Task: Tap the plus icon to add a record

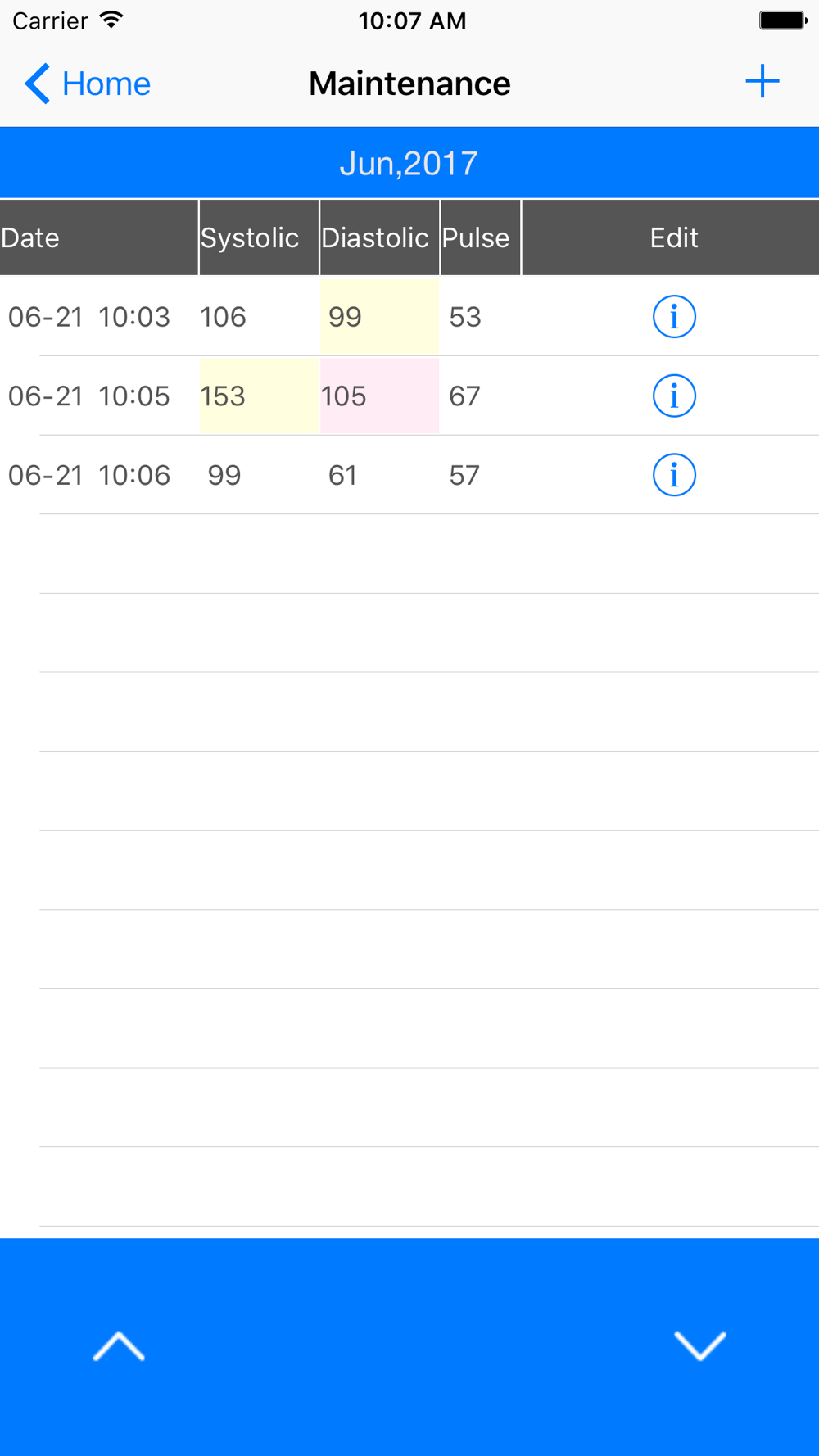Action: pyautogui.click(x=762, y=82)
